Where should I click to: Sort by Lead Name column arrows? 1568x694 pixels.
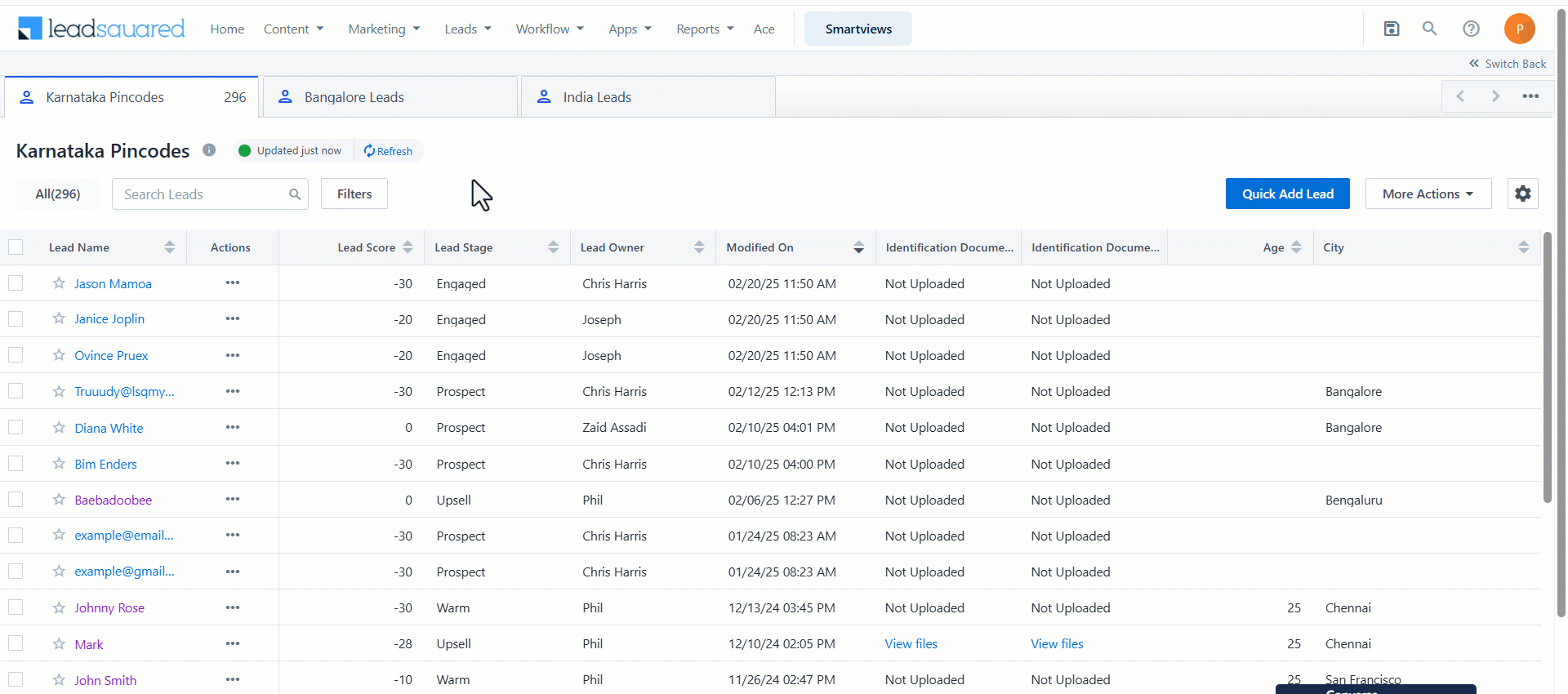click(x=169, y=247)
